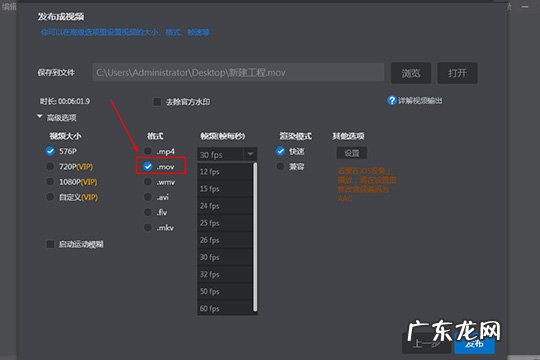Click the blue 发布 publish button
The width and height of the screenshot is (540, 360).
[475, 343]
